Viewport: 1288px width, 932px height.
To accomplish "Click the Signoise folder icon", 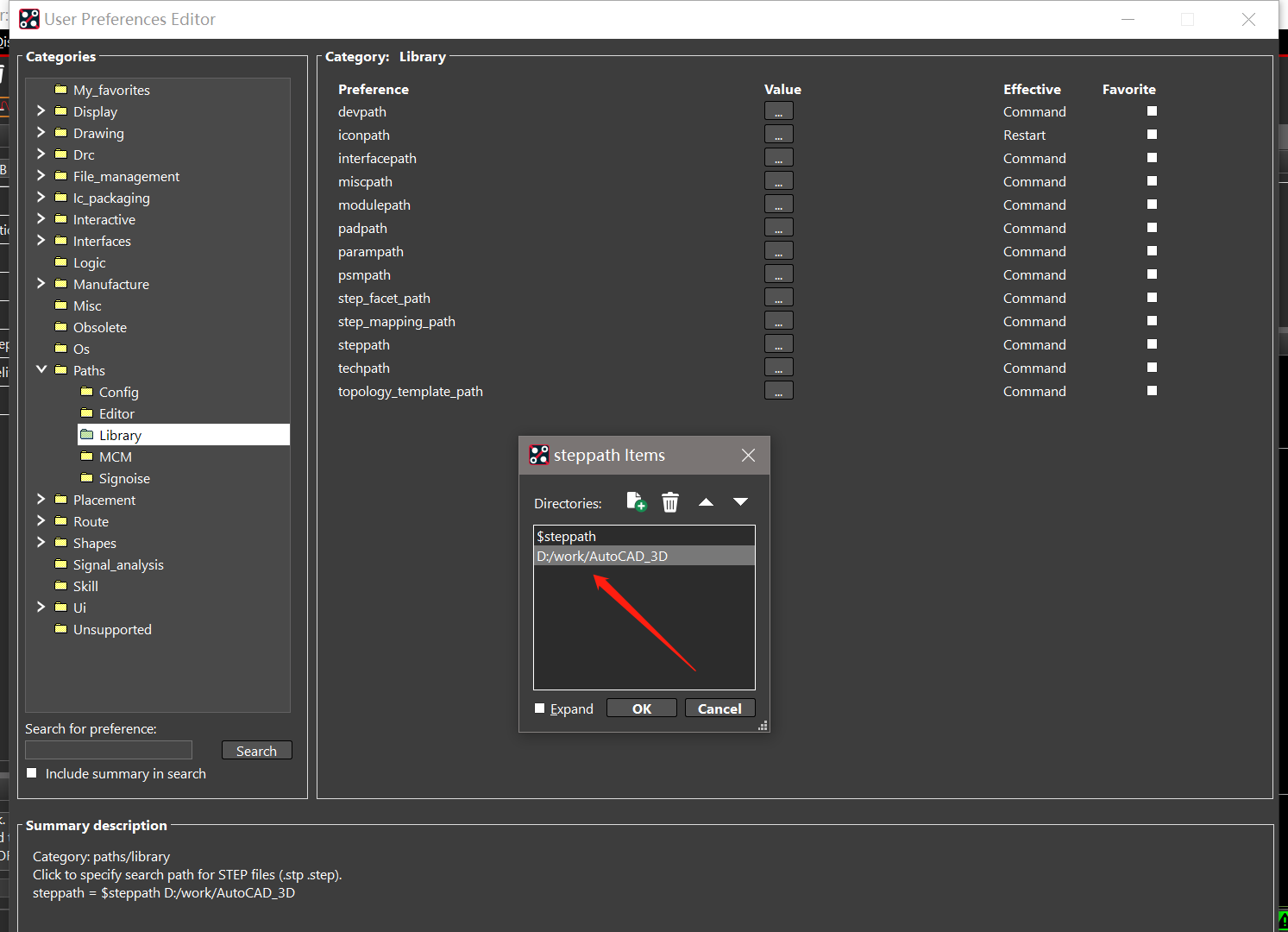I will [x=86, y=477].
